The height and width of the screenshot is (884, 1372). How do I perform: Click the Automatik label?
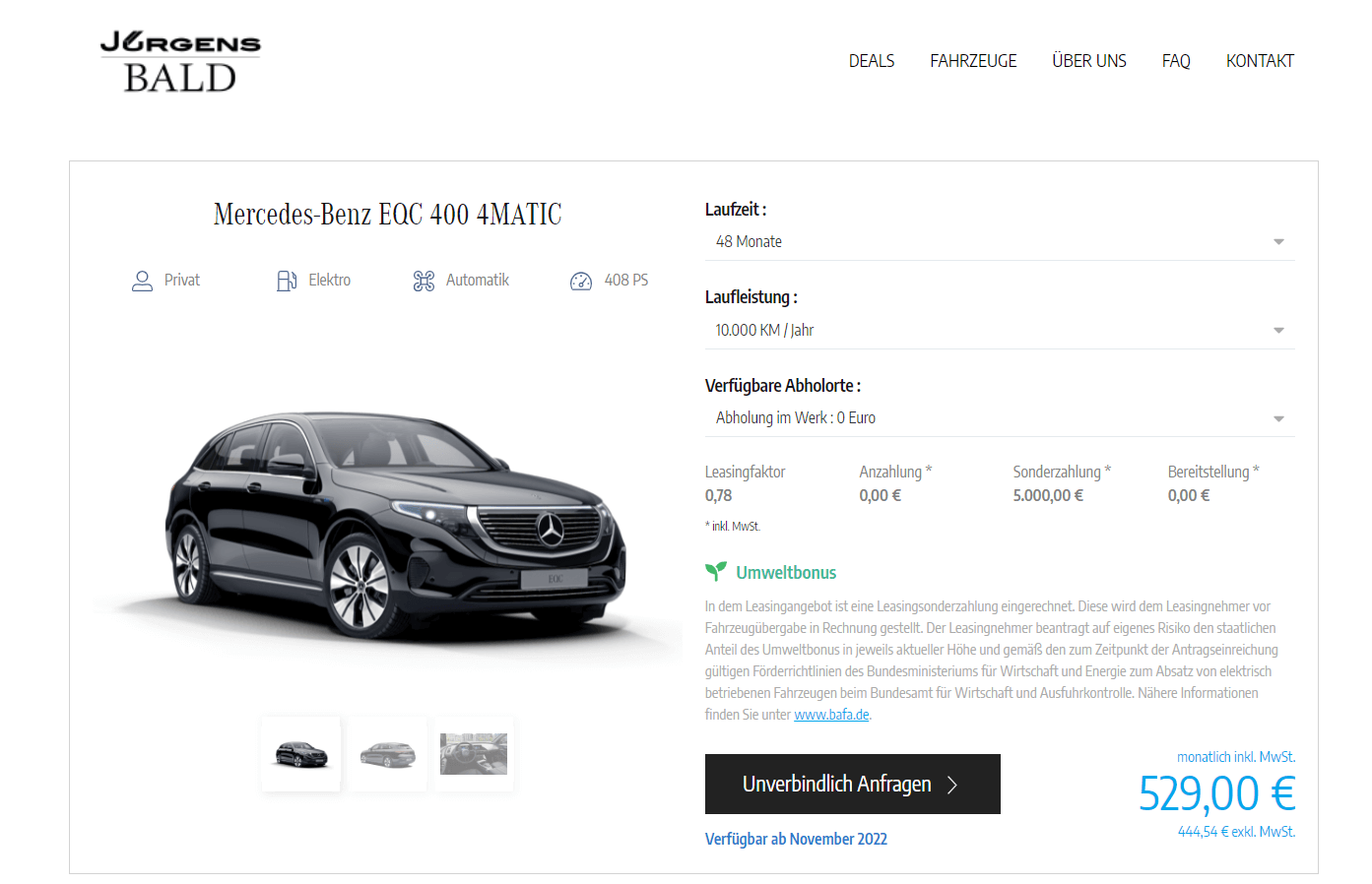(478, 281)
